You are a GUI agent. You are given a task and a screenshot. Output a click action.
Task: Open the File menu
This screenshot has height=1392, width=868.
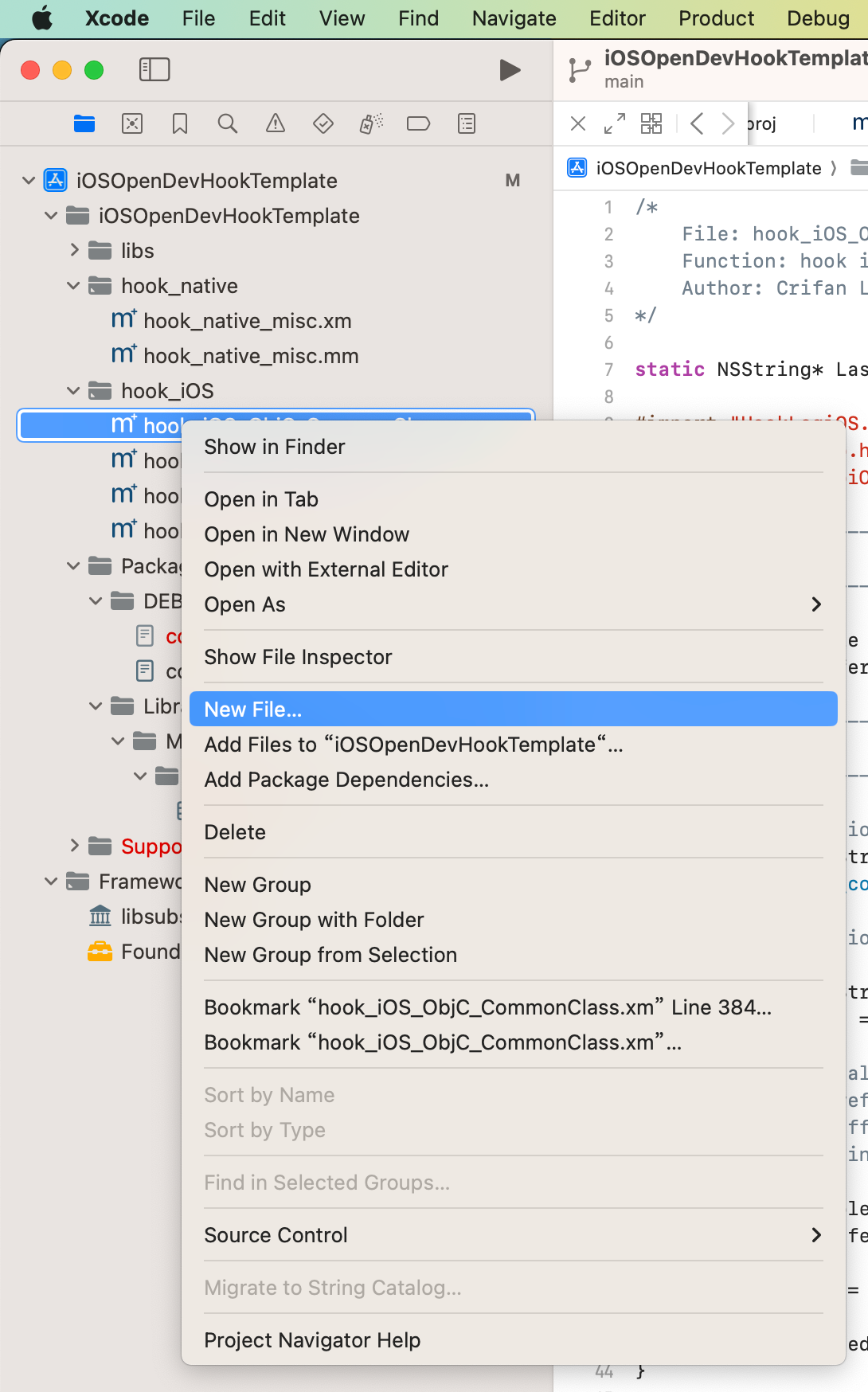(x=198, y=18)
